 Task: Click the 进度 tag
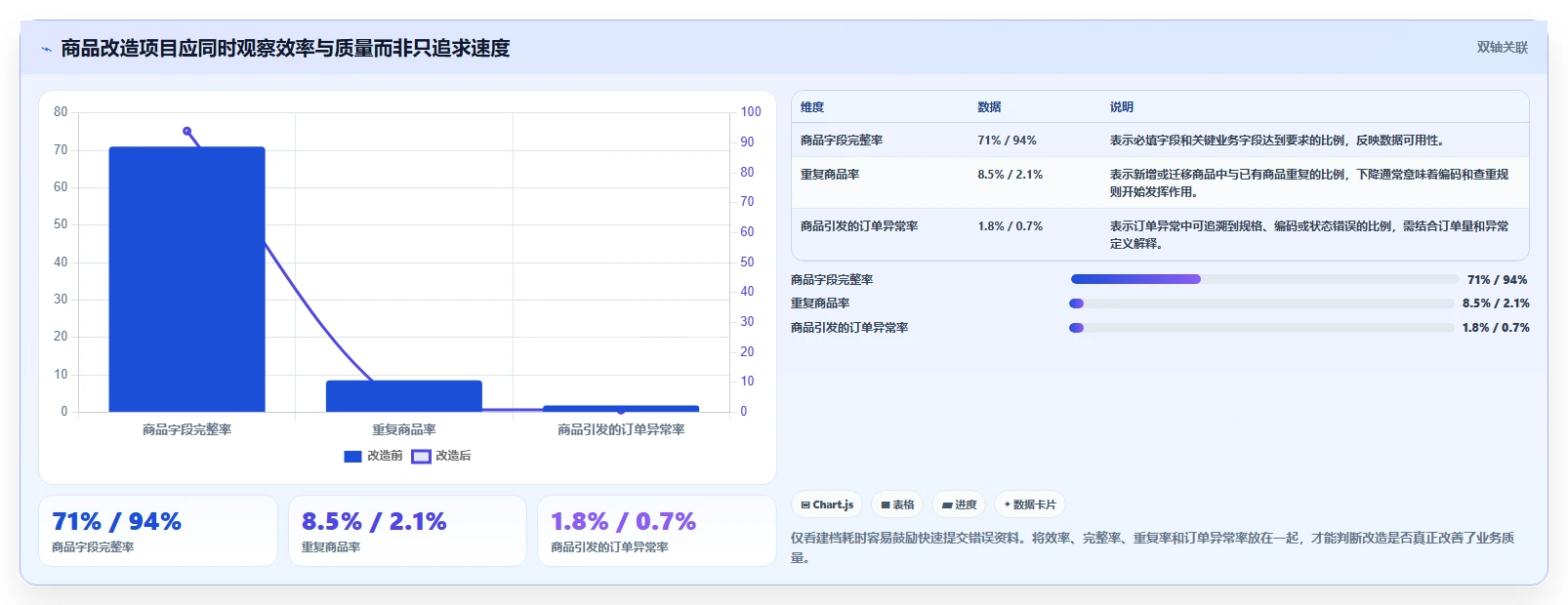pyautogui.click(x=959, y=504)
